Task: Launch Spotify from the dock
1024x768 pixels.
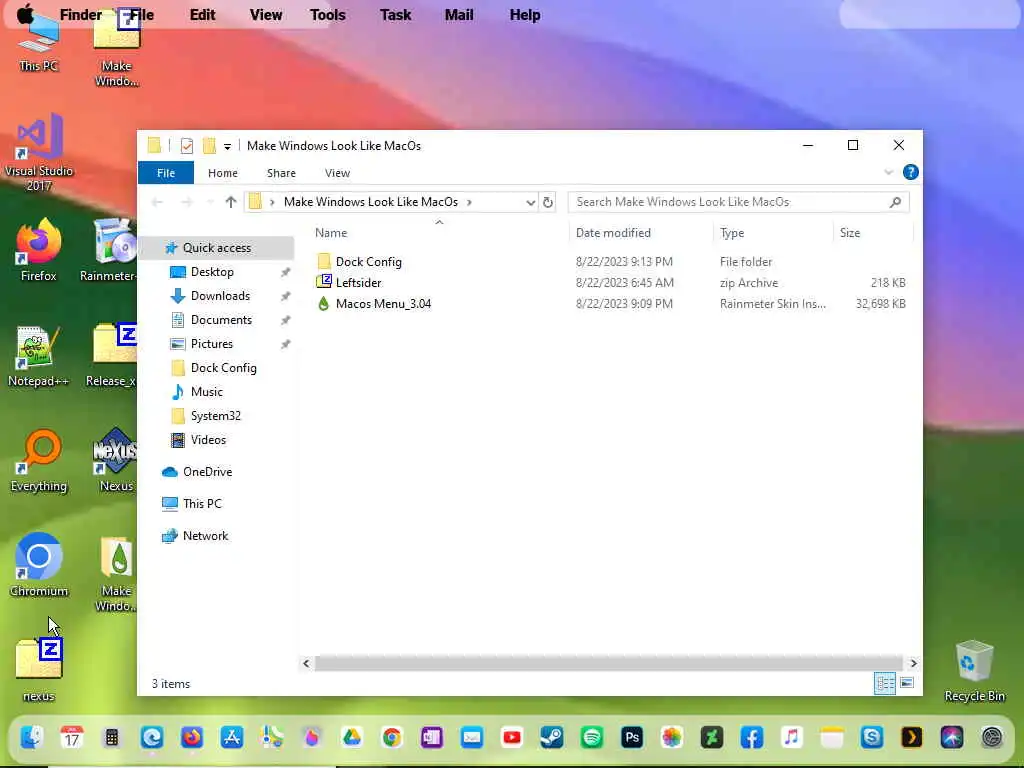Action: [x=592, y=737]
